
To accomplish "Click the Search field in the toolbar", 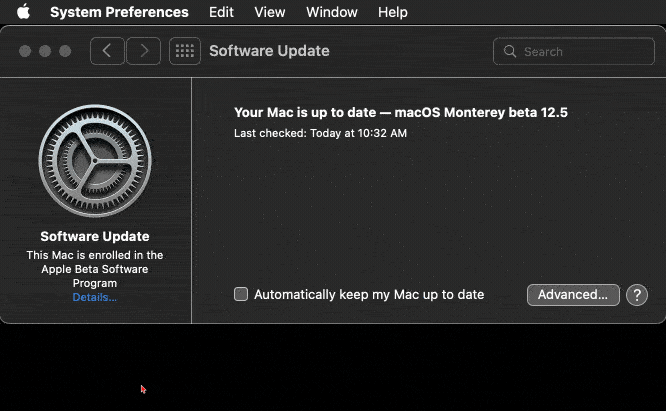I will click(574, 51).
